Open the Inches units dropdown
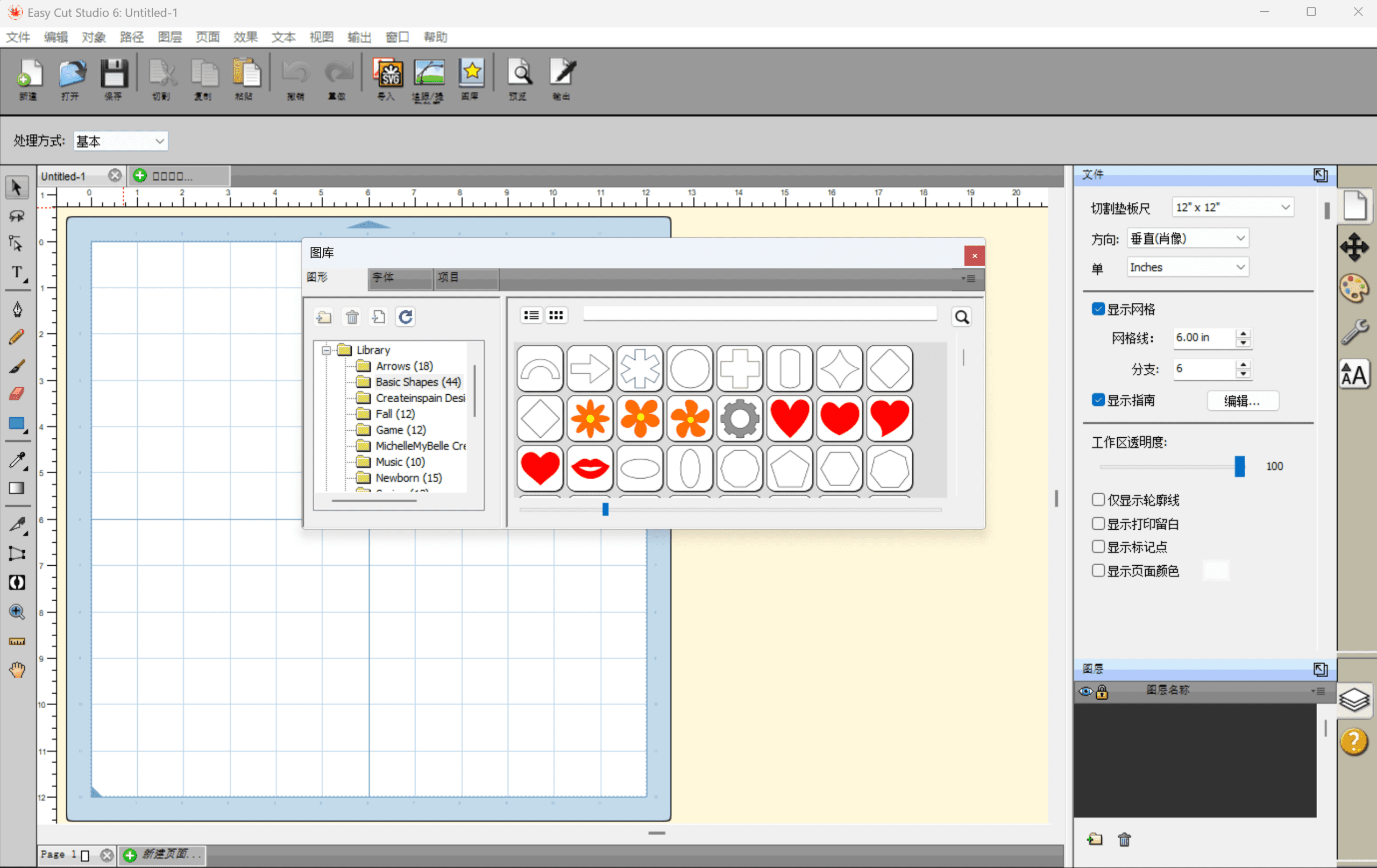This screenshot has width=1377, height=868. pos(1188,267)
